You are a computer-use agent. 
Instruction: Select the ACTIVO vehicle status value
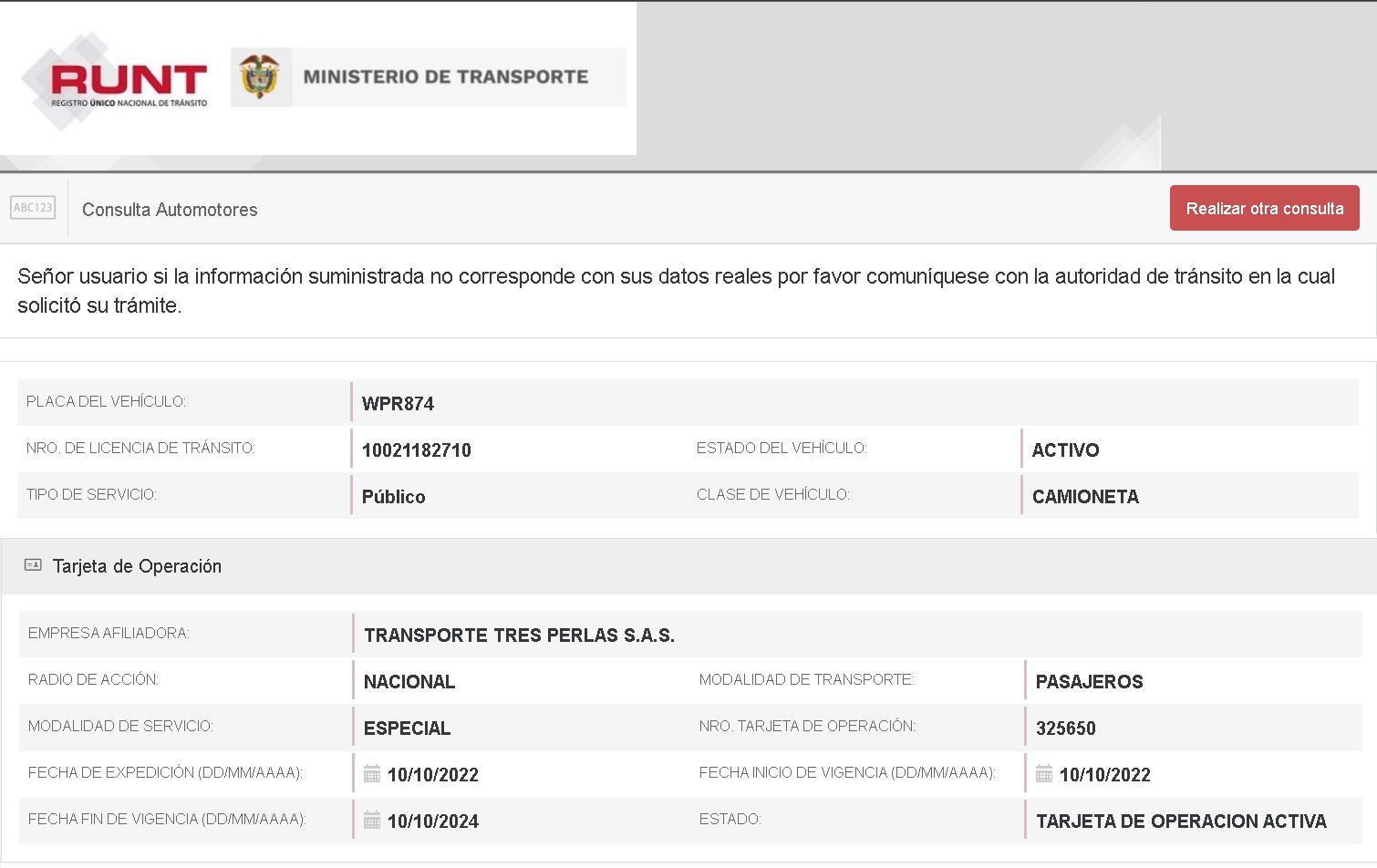1065,450
